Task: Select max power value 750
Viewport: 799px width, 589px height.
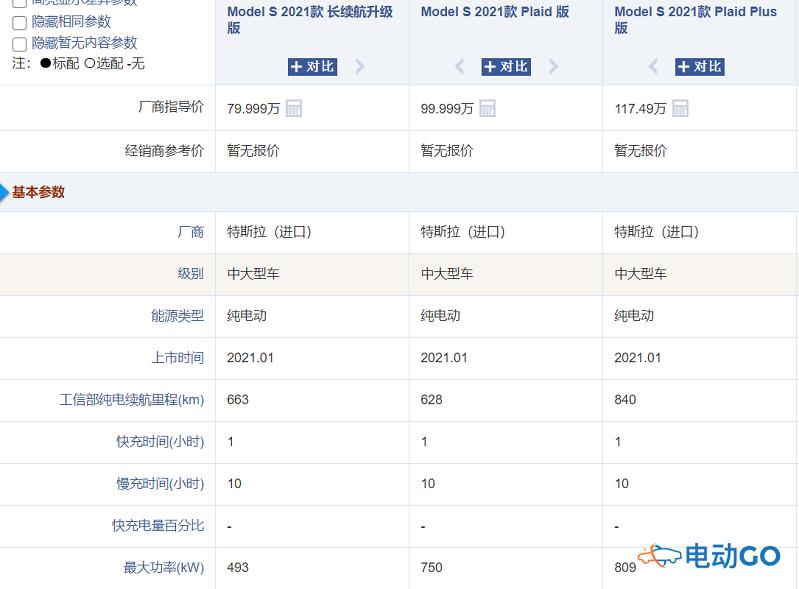Action: click(x=431, y=567)
